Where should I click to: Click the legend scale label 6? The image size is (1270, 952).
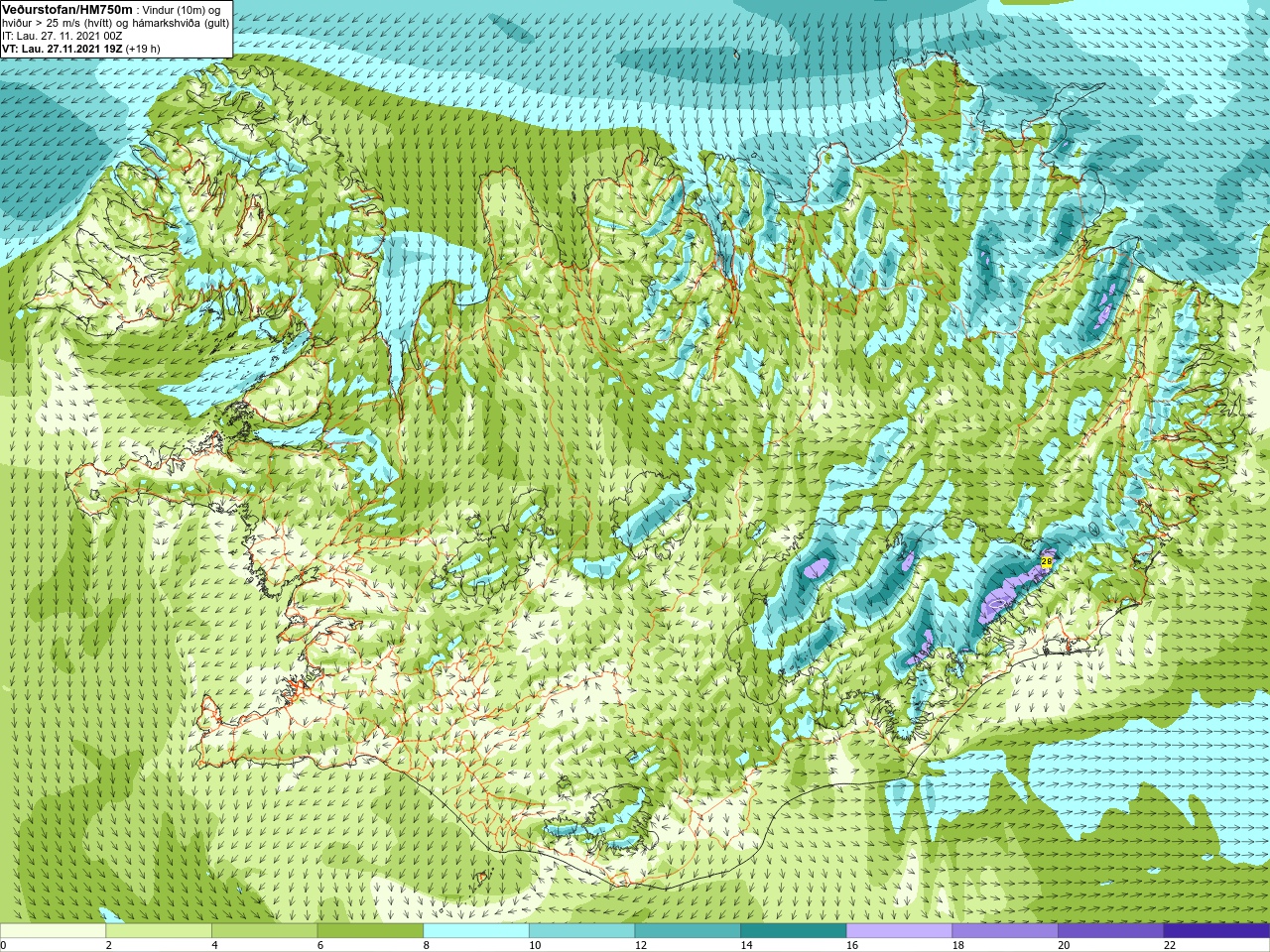click(x=320, y=945)
